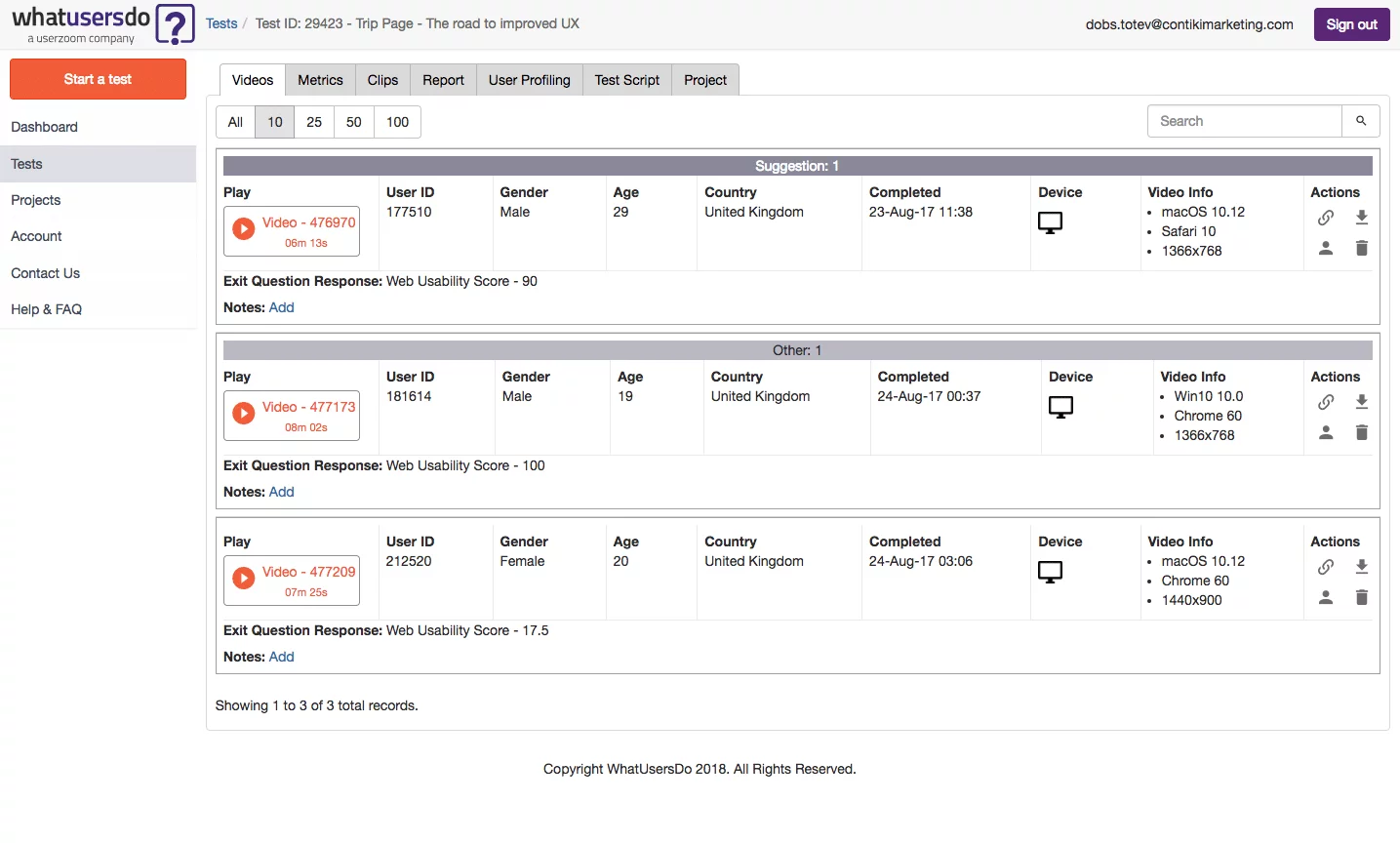Open the Test Script tab
This screenshot has height=843, width=1400.
click(627, 80)
